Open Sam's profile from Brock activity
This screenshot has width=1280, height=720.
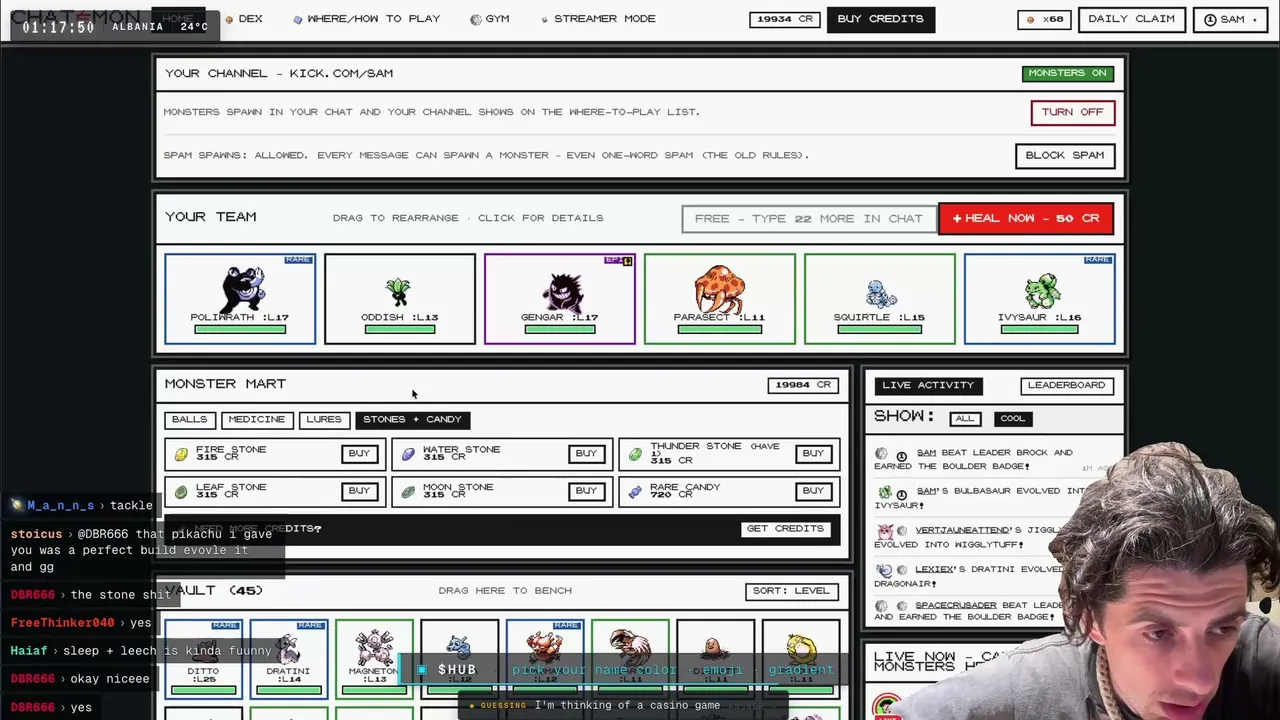click(926, 453)
